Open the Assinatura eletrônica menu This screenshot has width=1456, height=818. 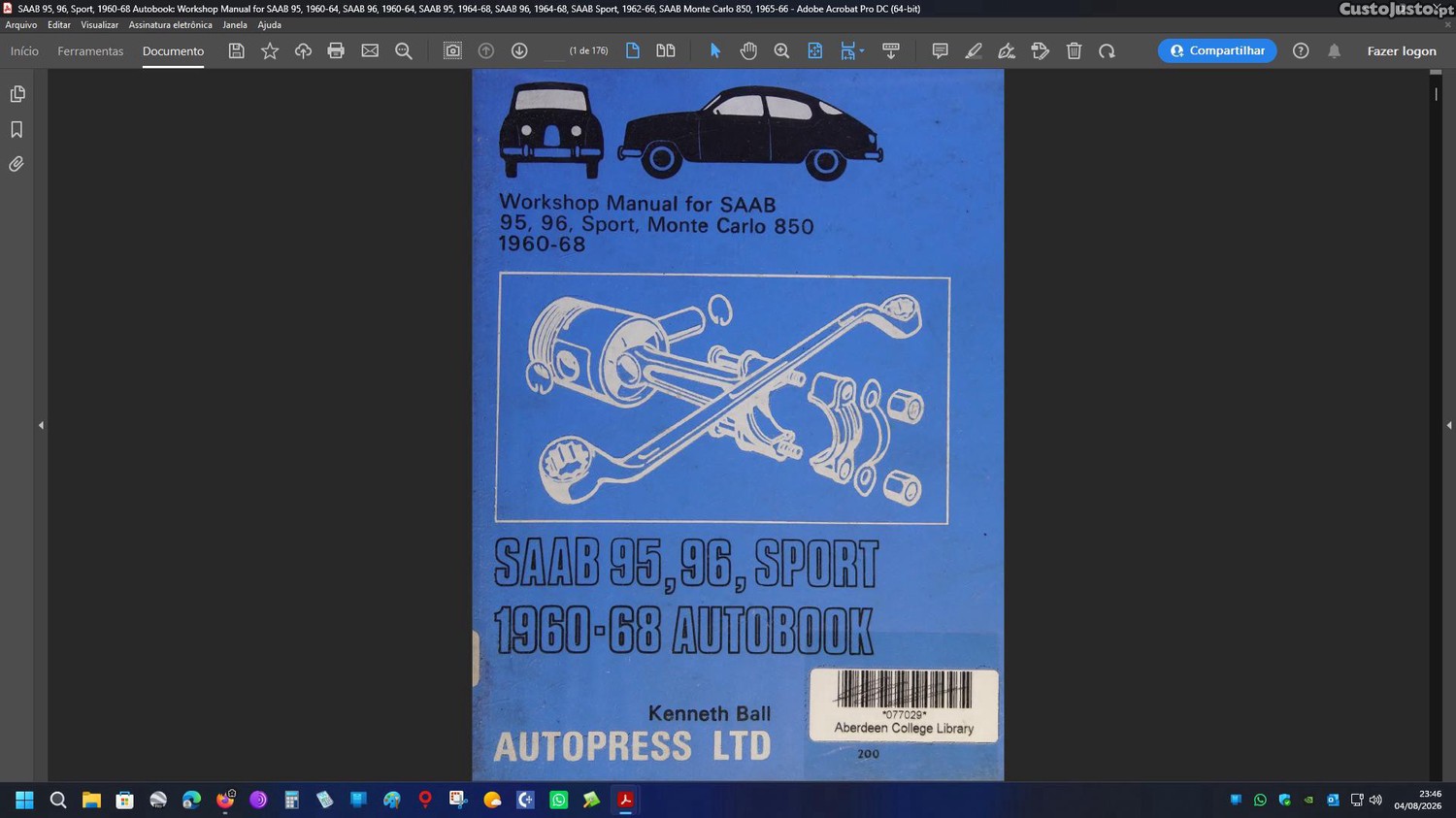pyautogui.click(x=170, y=25)
